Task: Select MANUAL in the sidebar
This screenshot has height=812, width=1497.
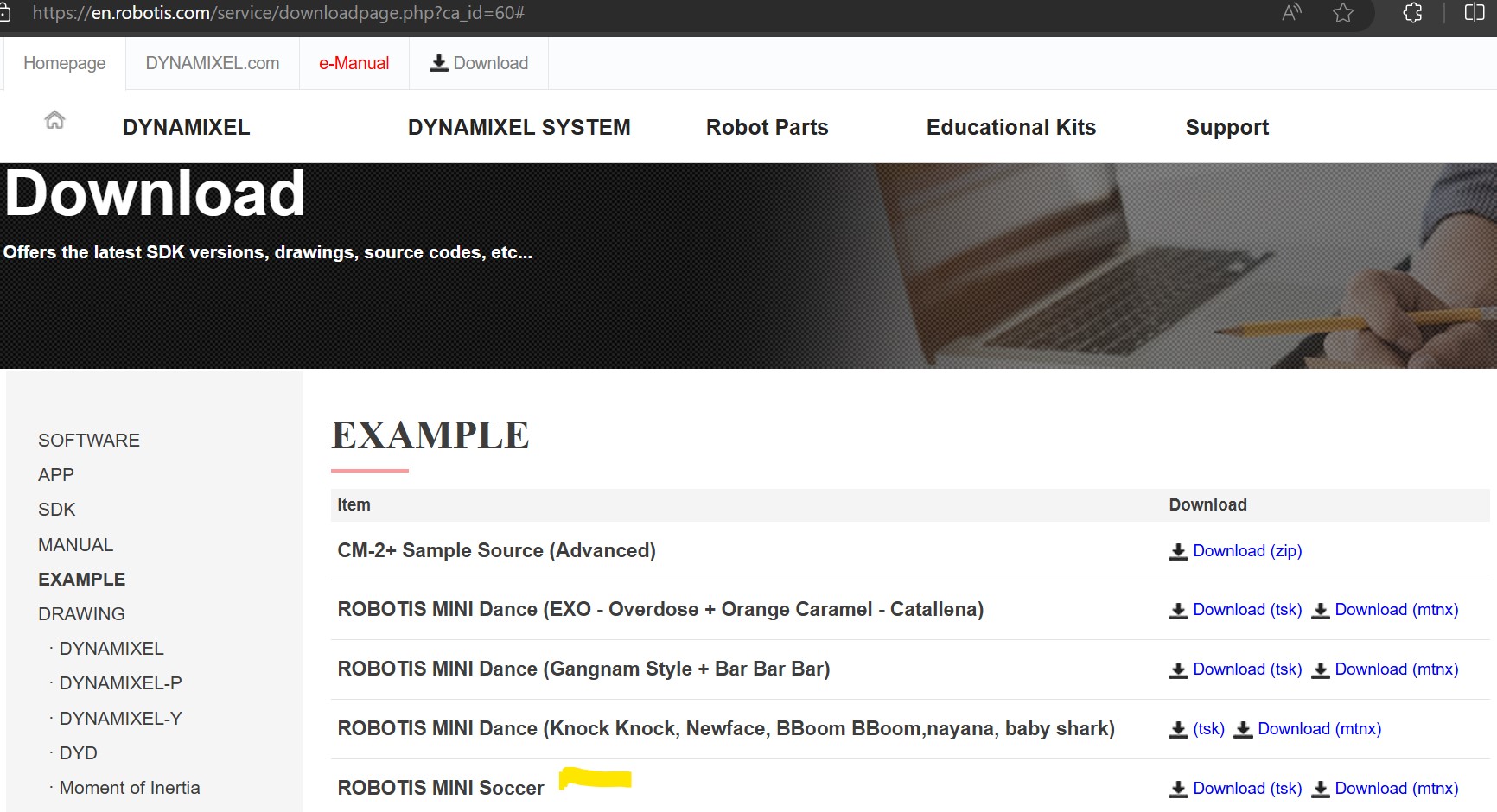Action: 76,545
